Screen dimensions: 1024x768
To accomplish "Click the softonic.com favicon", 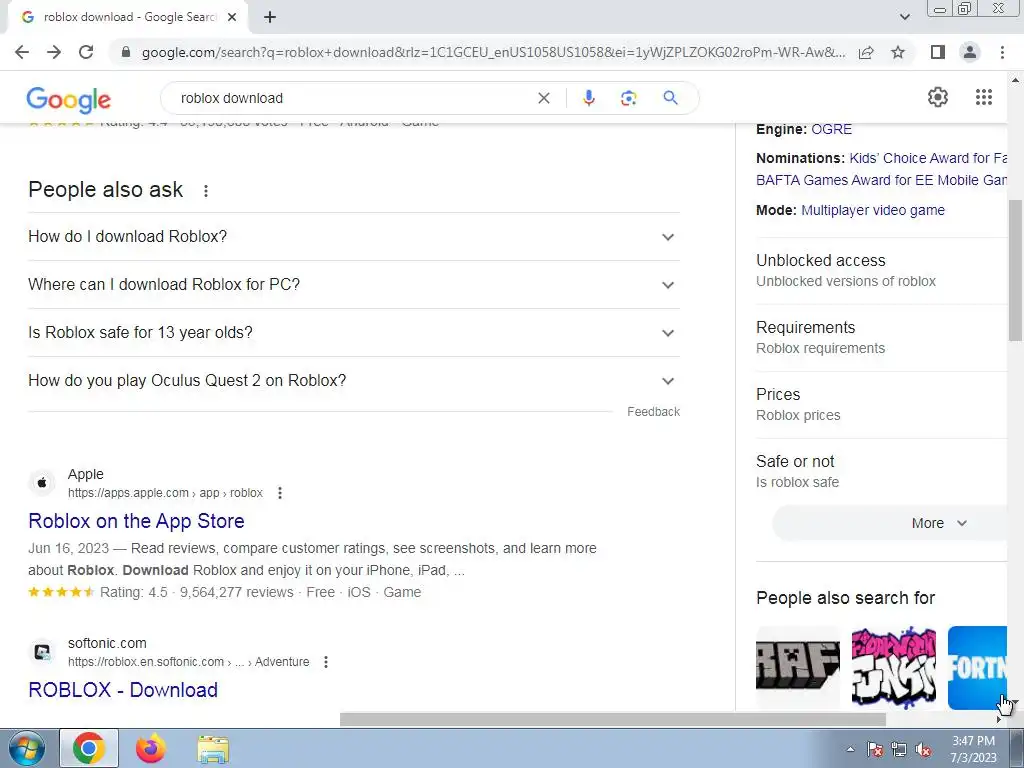I will 42,652.
